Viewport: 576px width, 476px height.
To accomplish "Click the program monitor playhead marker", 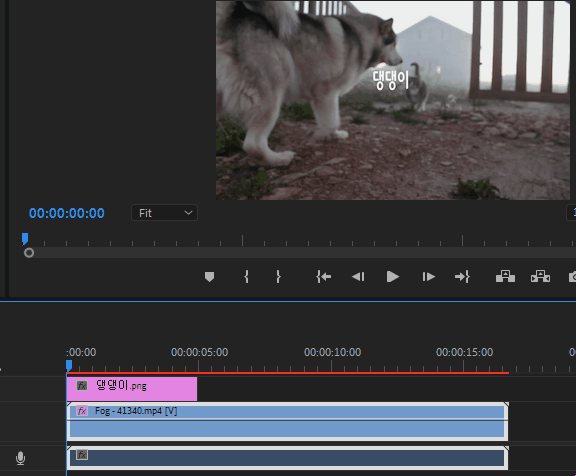I will (25, 239).
